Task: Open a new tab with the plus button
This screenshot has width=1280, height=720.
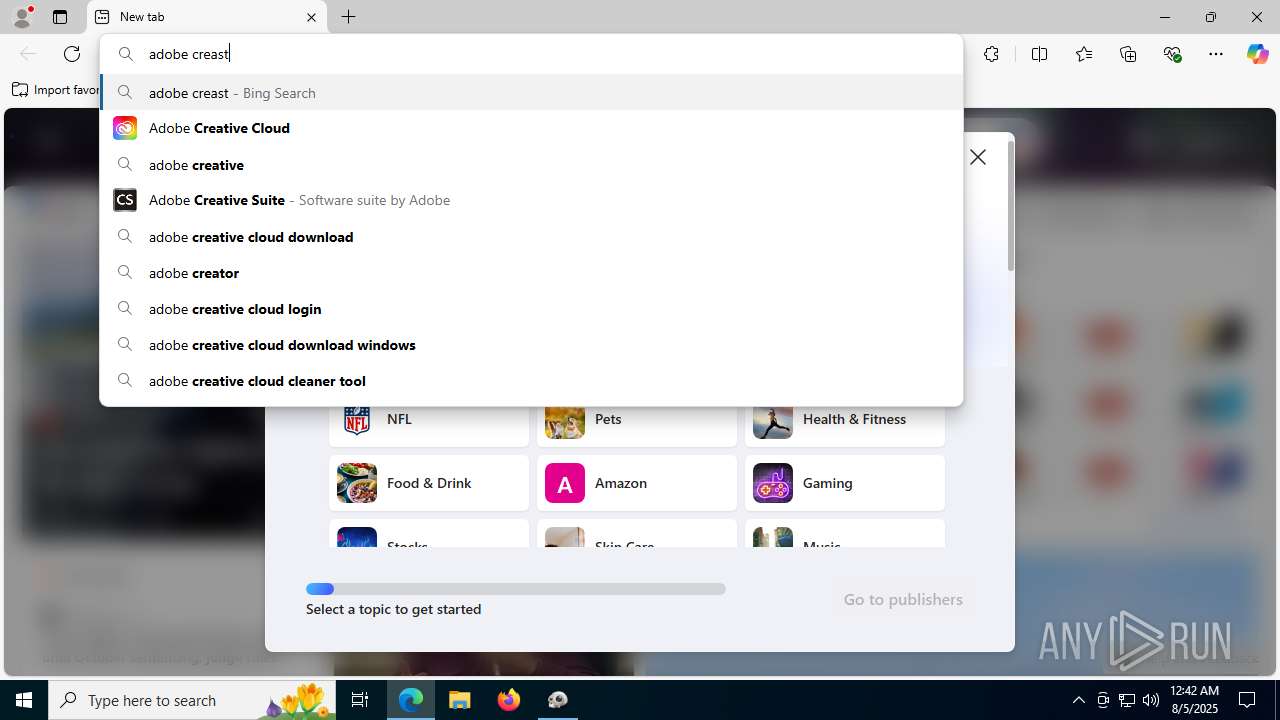Action: point(348,17)
